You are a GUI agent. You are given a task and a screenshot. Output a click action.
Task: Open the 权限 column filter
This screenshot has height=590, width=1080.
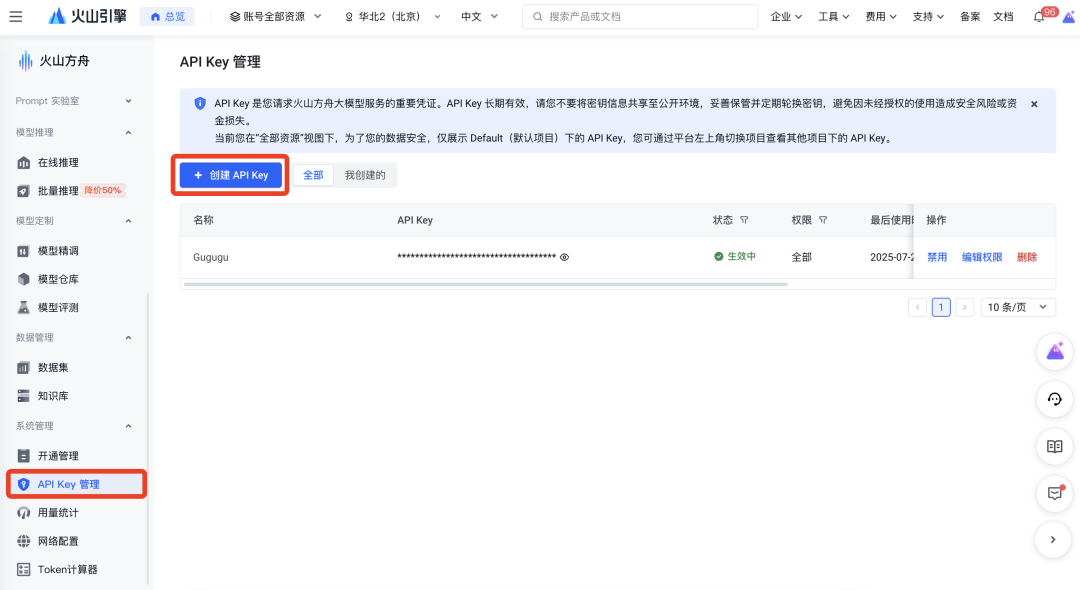pos(822,220)
